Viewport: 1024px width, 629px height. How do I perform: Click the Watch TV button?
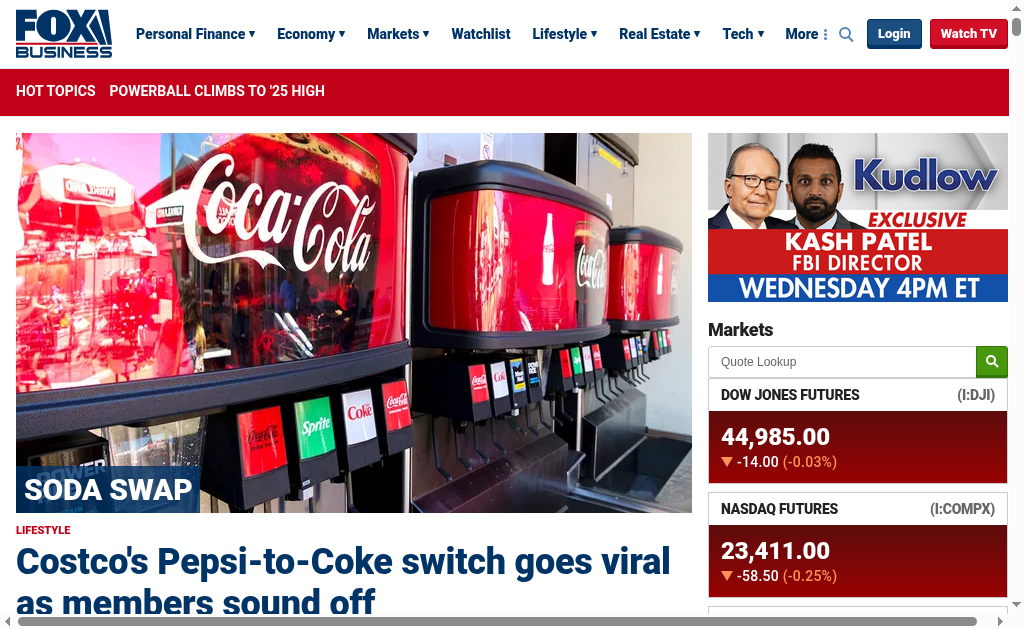[968, 34]
